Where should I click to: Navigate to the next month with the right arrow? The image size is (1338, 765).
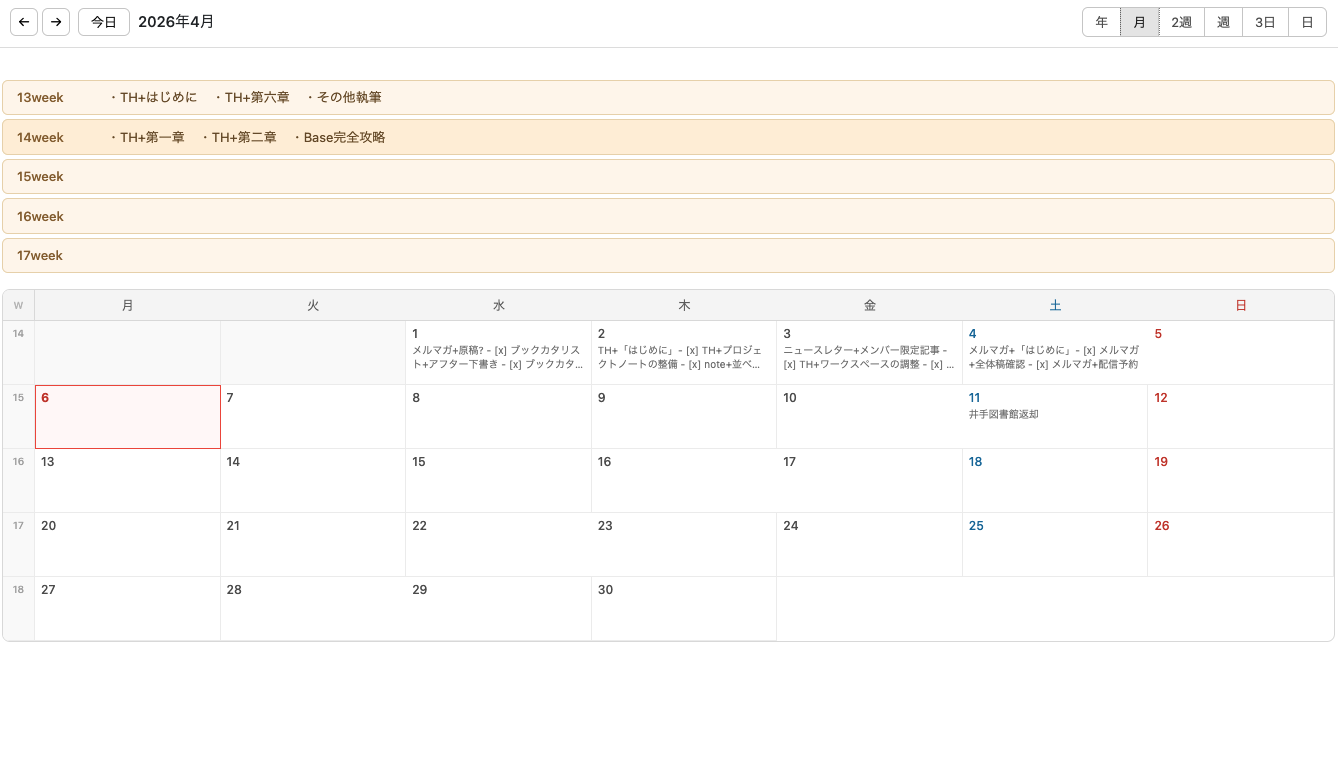point(55,21)
